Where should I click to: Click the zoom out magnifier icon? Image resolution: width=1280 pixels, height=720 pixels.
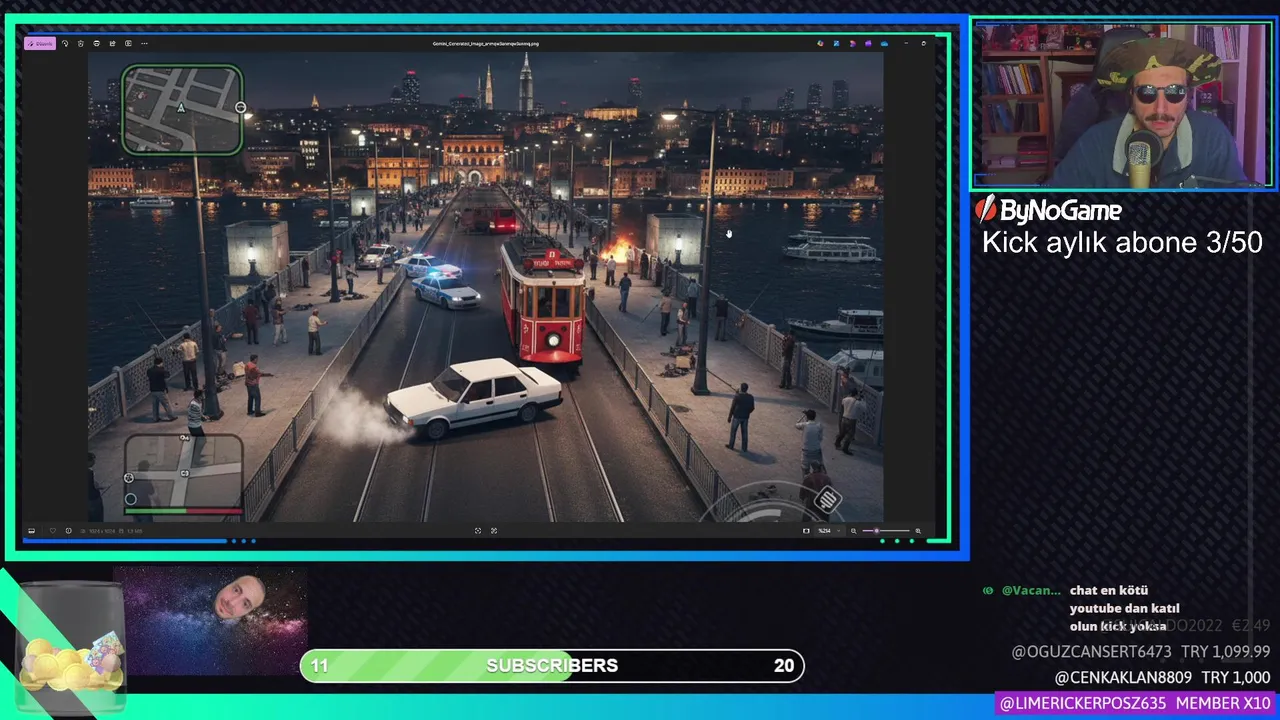[x=853, y=531]
